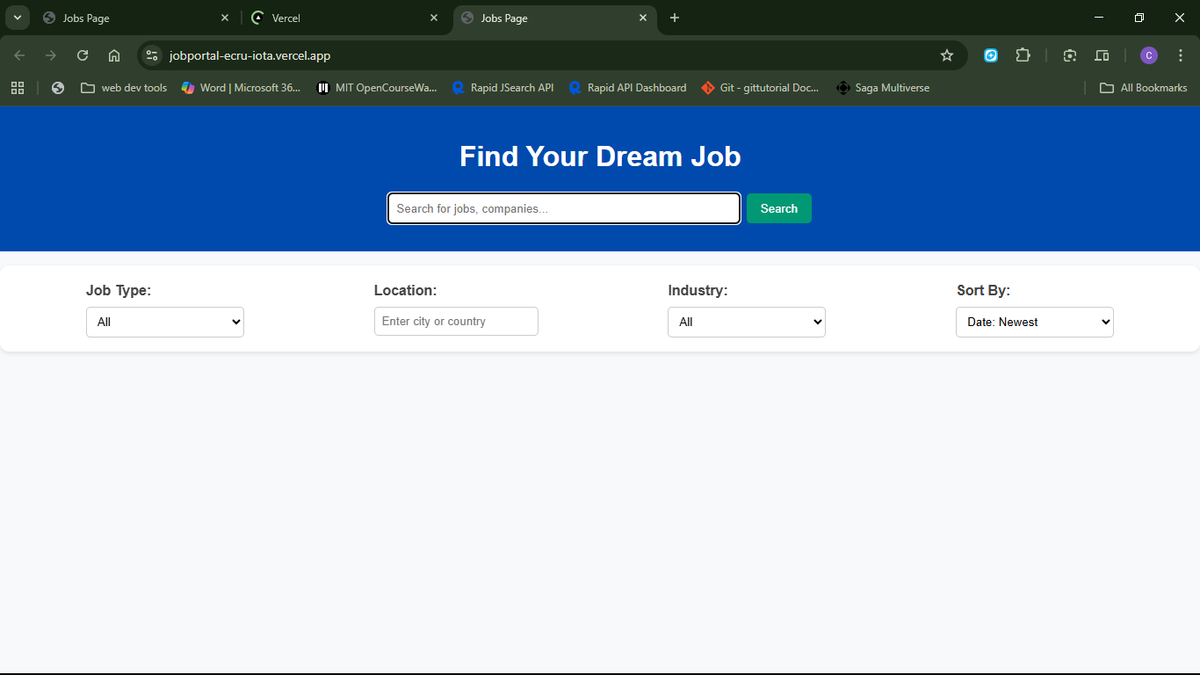Open the purple C profile avatar
This screenshot has width=1200, height=675.
(1149, 56)
